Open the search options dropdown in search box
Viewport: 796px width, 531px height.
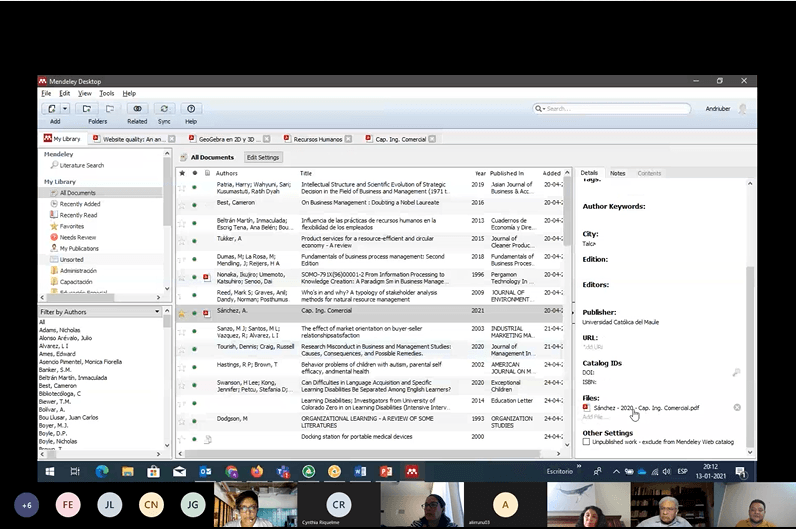coord(541,108)
